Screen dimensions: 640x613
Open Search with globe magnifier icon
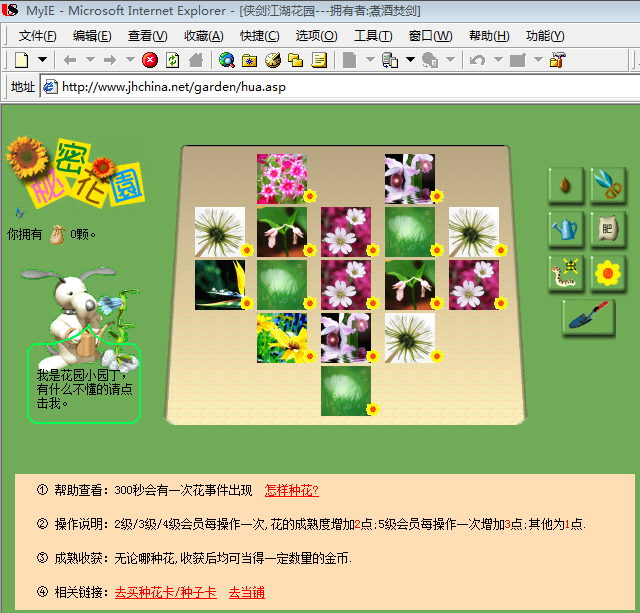coord(227,60)
